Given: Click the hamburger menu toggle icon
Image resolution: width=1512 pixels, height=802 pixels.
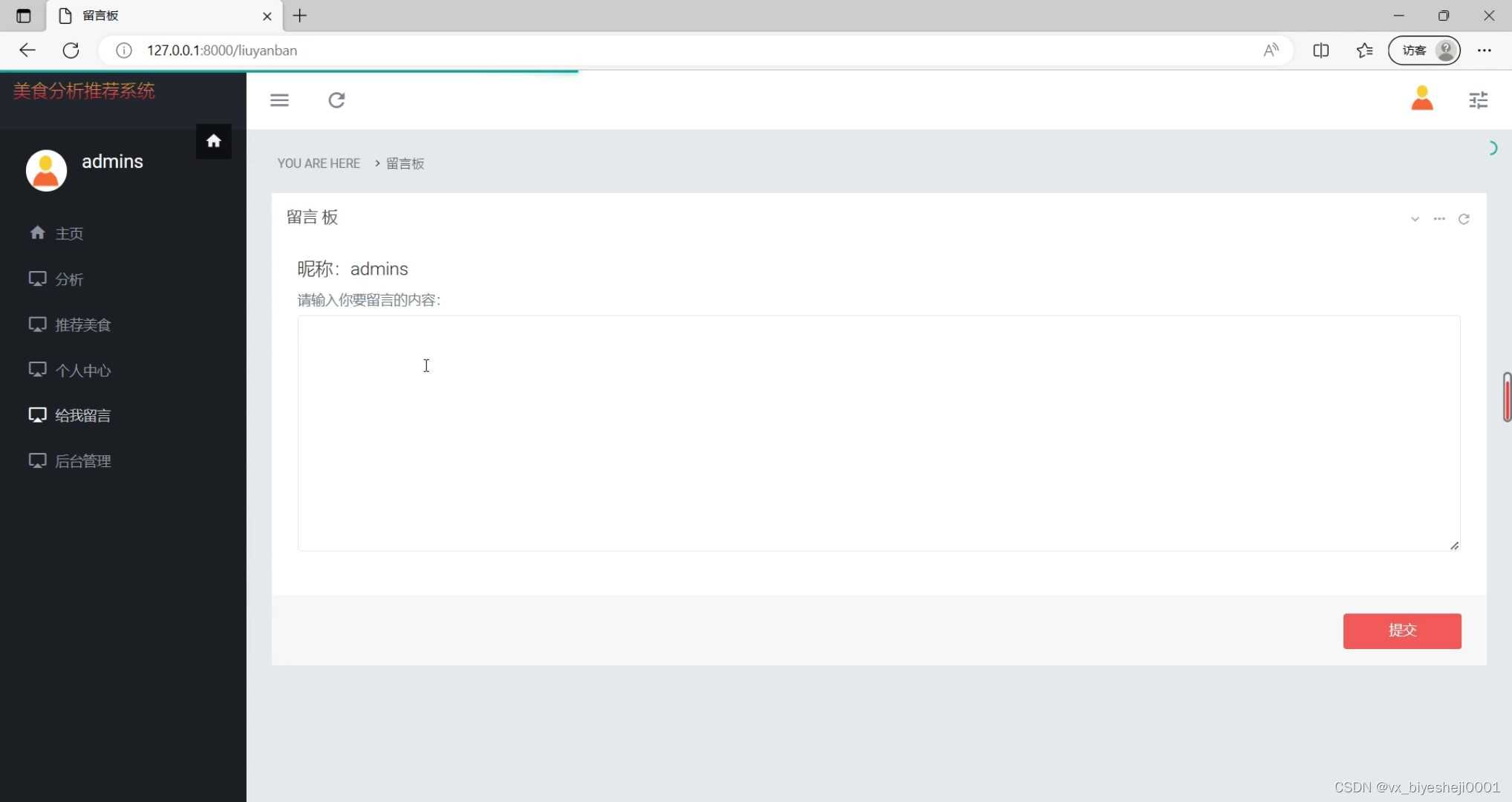Looking at the screenshot, I should coord(280,99).
